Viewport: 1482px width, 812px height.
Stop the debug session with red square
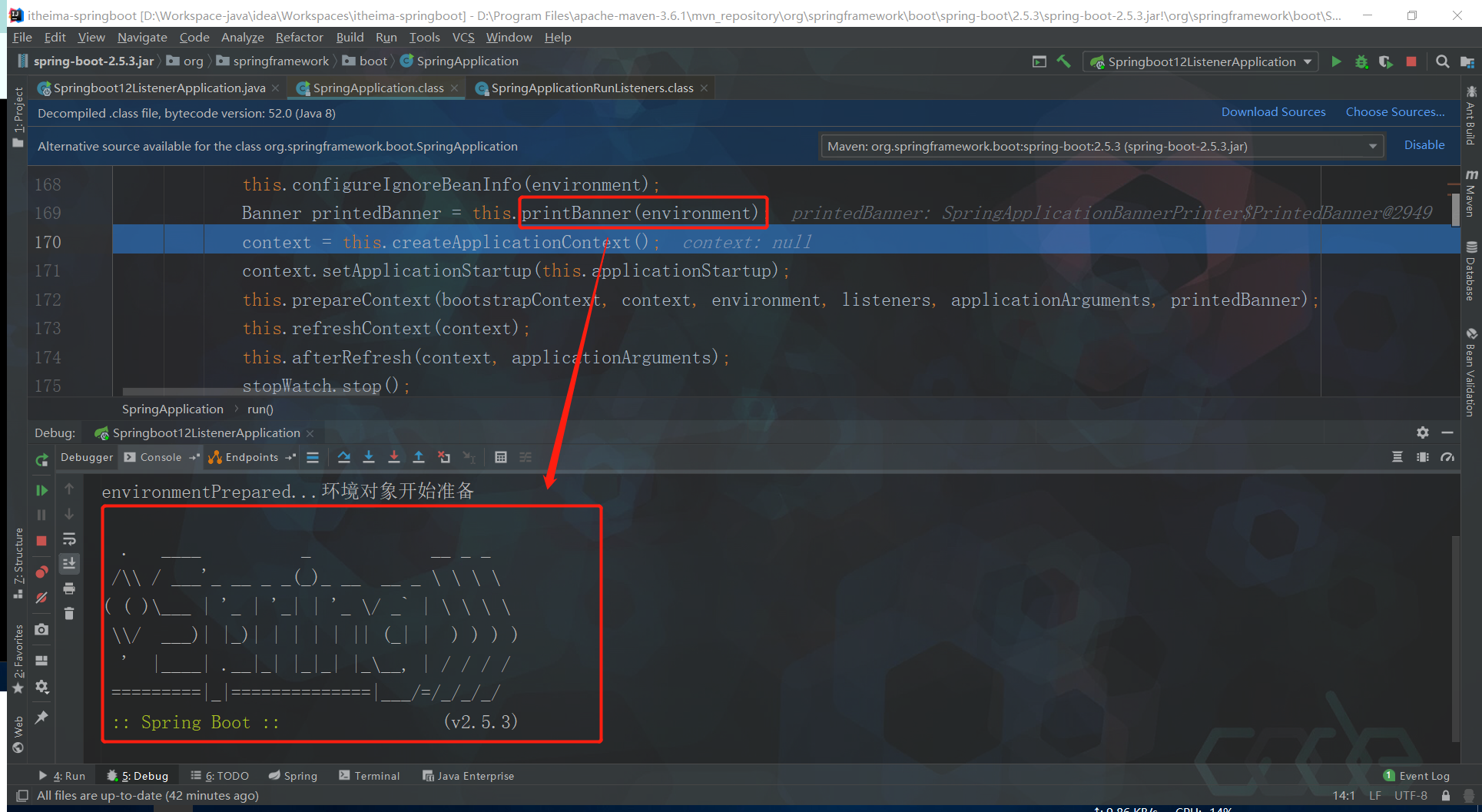coord(41,541)
